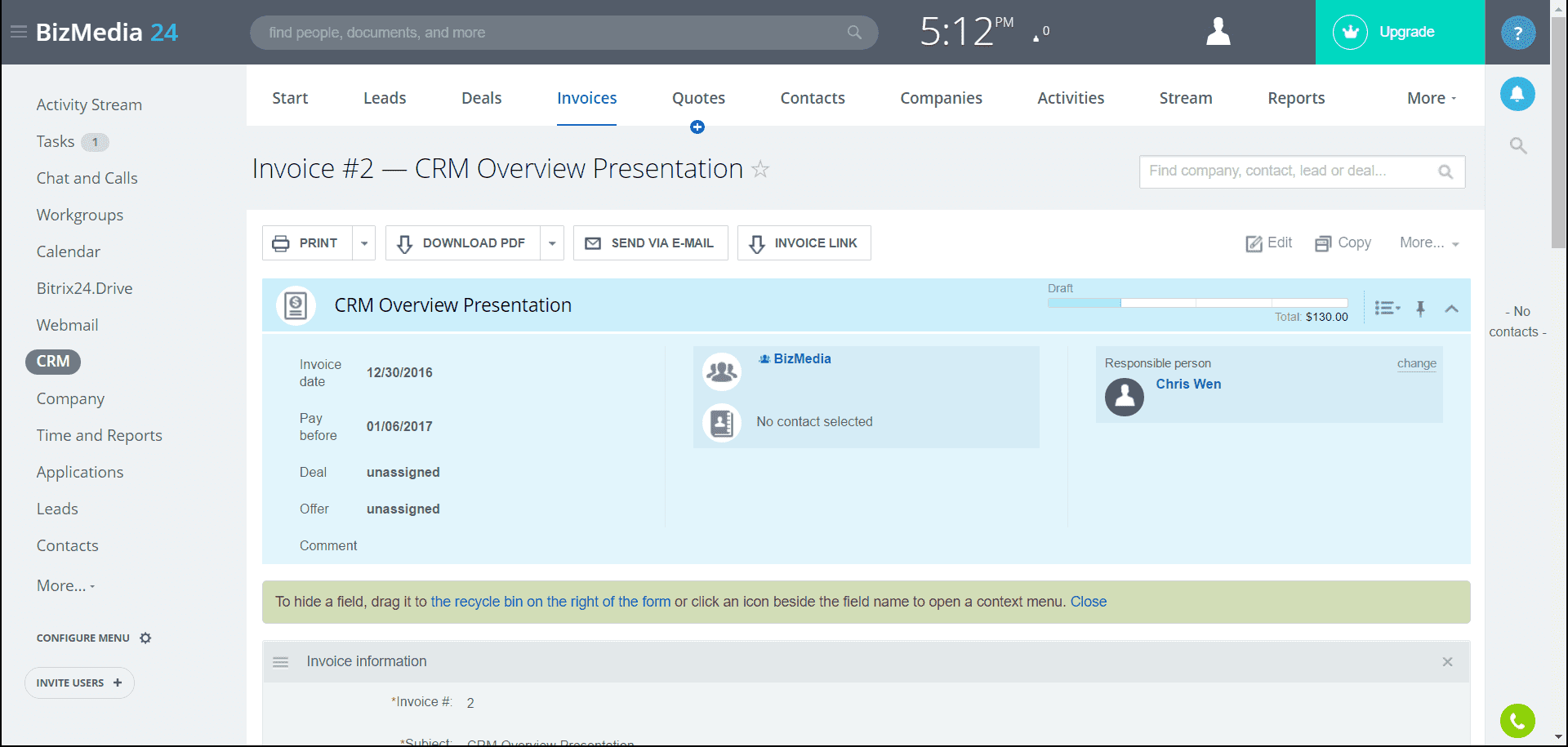This screenshot has height=747, width=1568.
Task: Click the blue plus icon under Quotes
Action: tap(697, 127)
